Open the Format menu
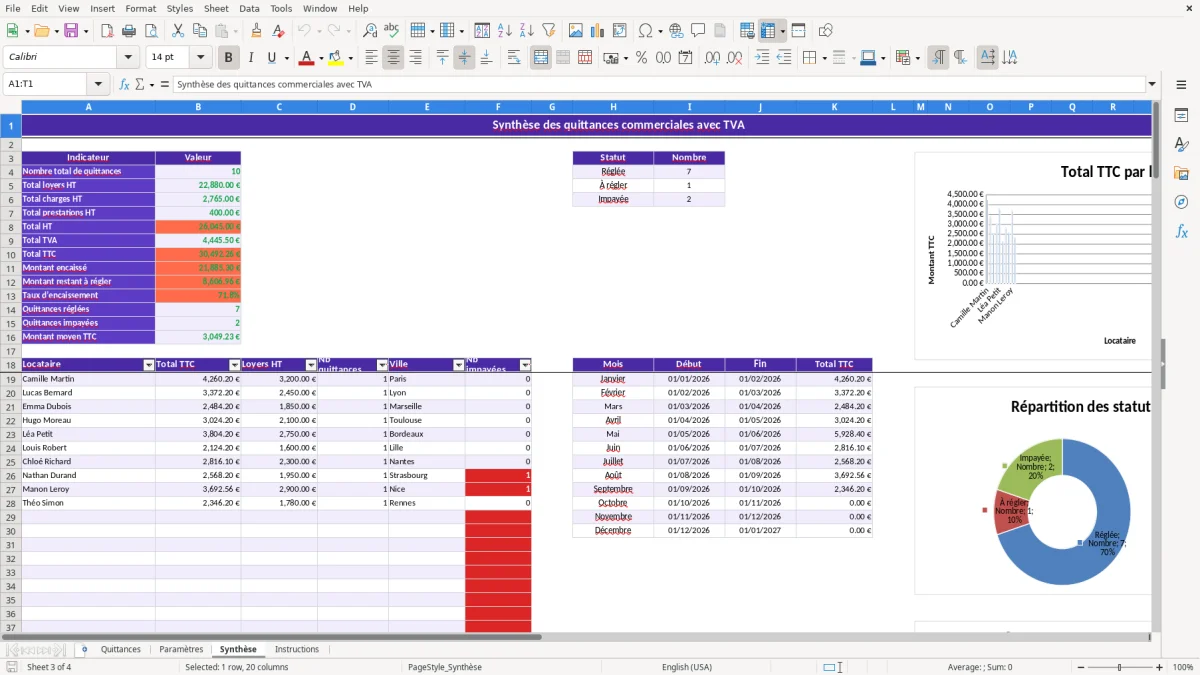Viewport: 1200px width, 675px height. pos(140,8)
